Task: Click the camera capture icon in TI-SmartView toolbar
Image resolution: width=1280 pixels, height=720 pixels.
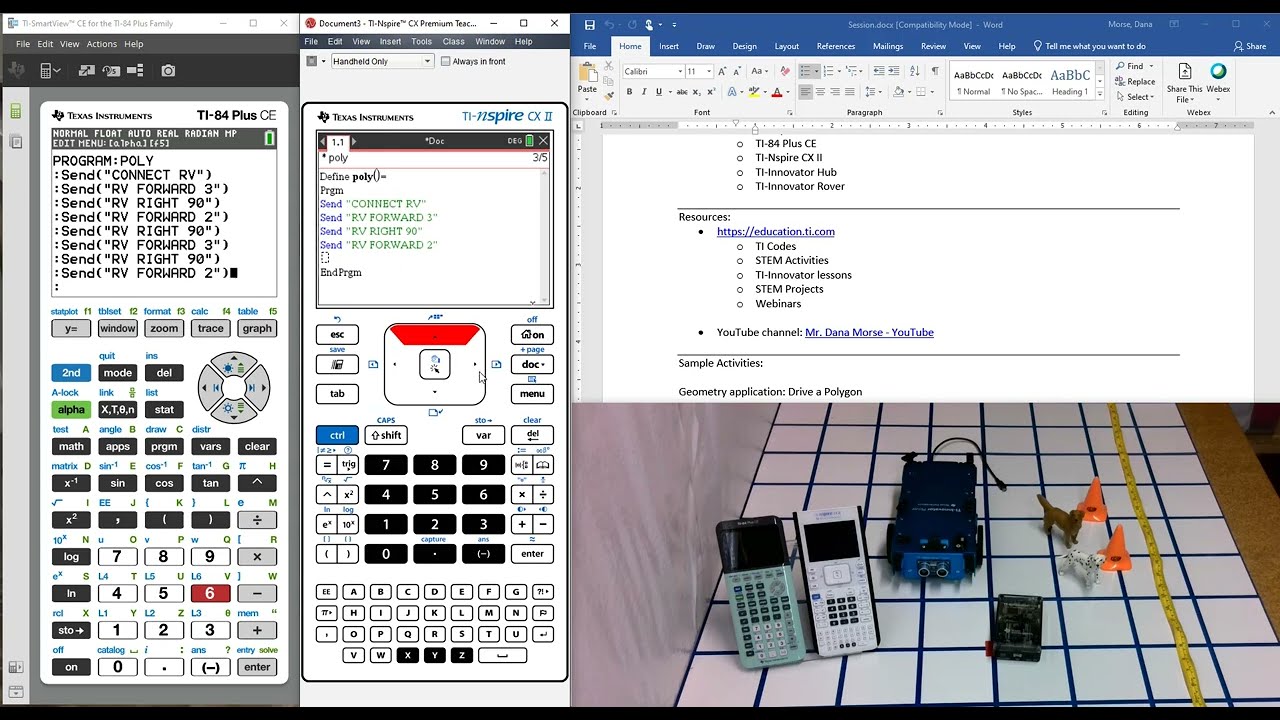Action: pyautogui.click(x=168, y=70)
